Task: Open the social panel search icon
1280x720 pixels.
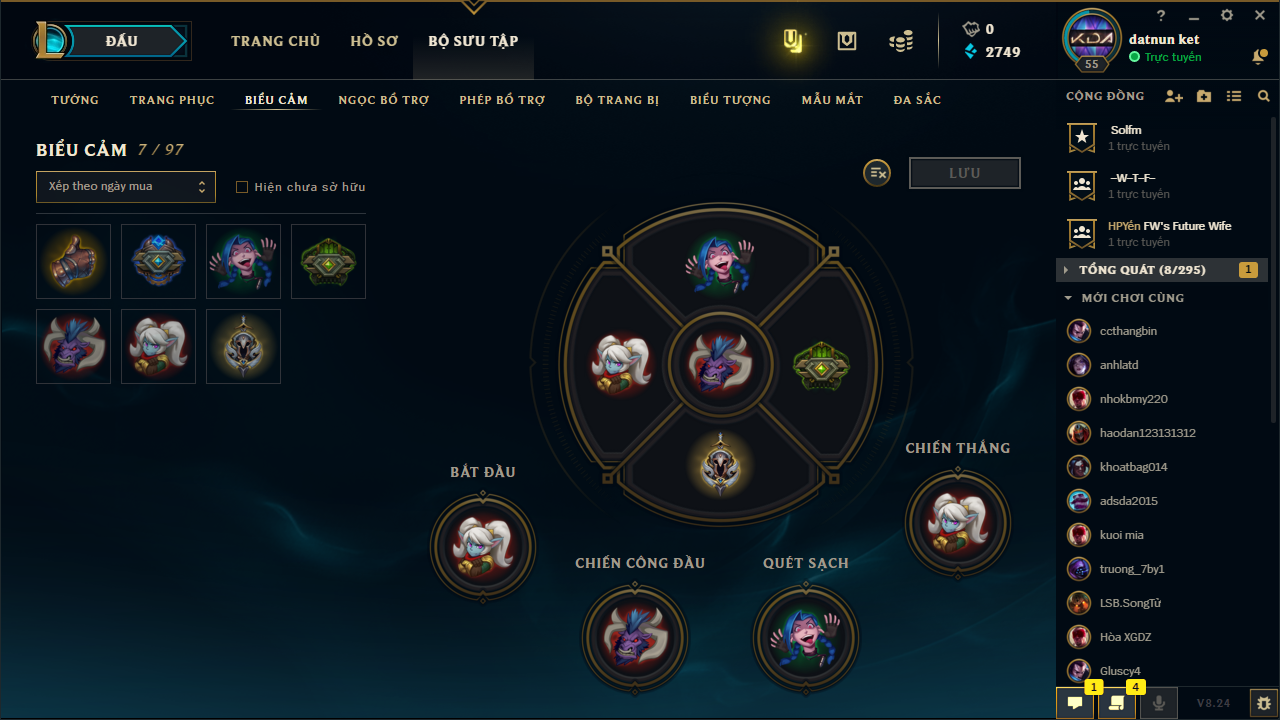Action: tap(1264, 97)
